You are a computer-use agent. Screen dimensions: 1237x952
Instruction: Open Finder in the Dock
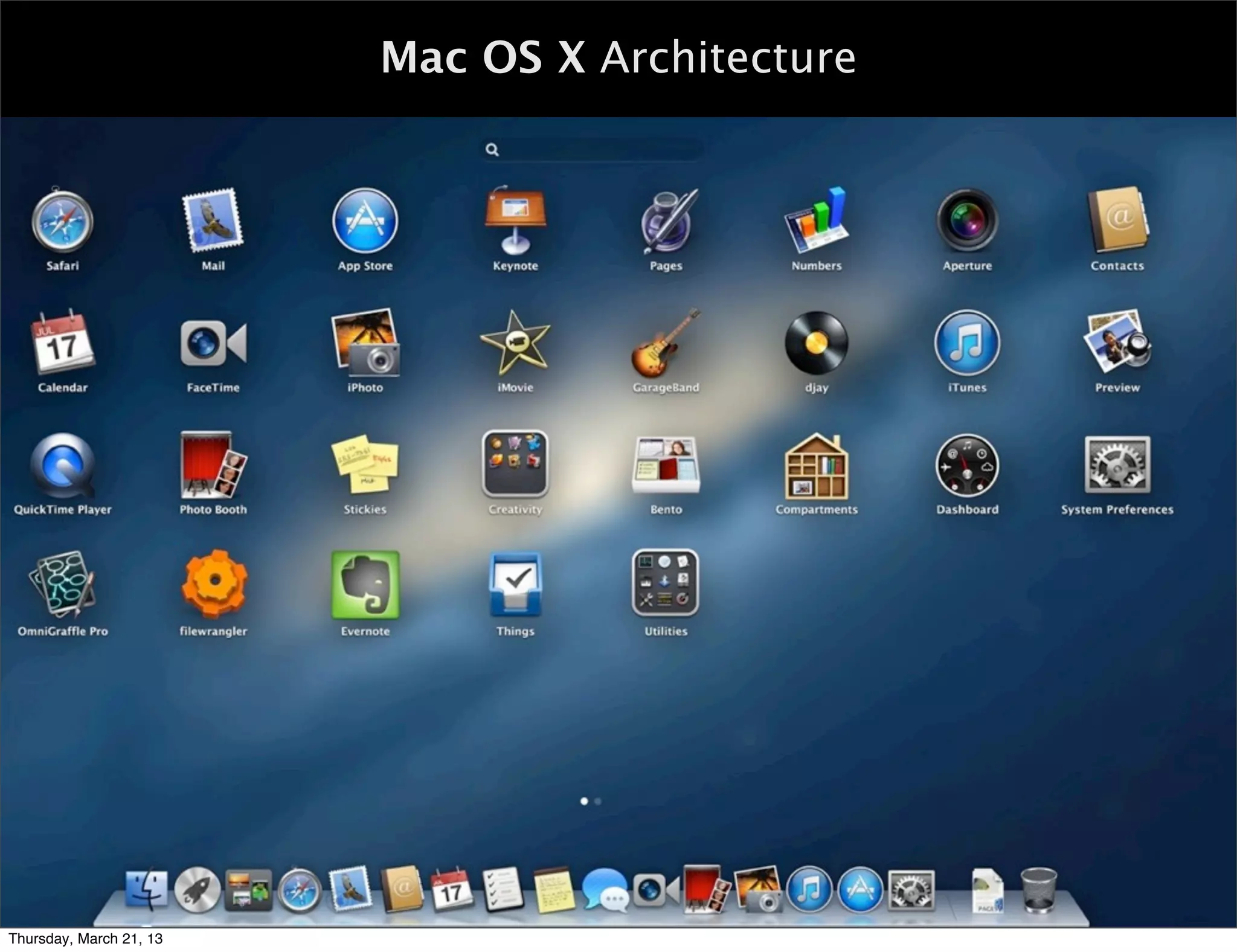coord(146,890)
